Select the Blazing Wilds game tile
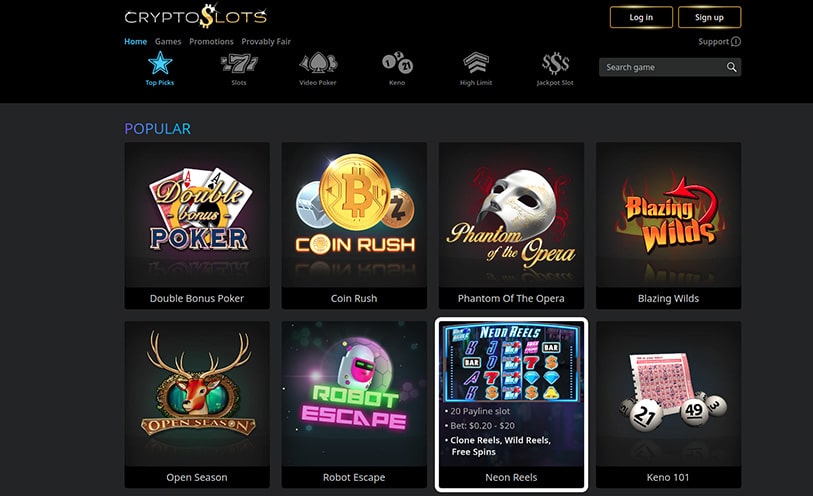This screenshot has height=496, width=813. (668, 225)
